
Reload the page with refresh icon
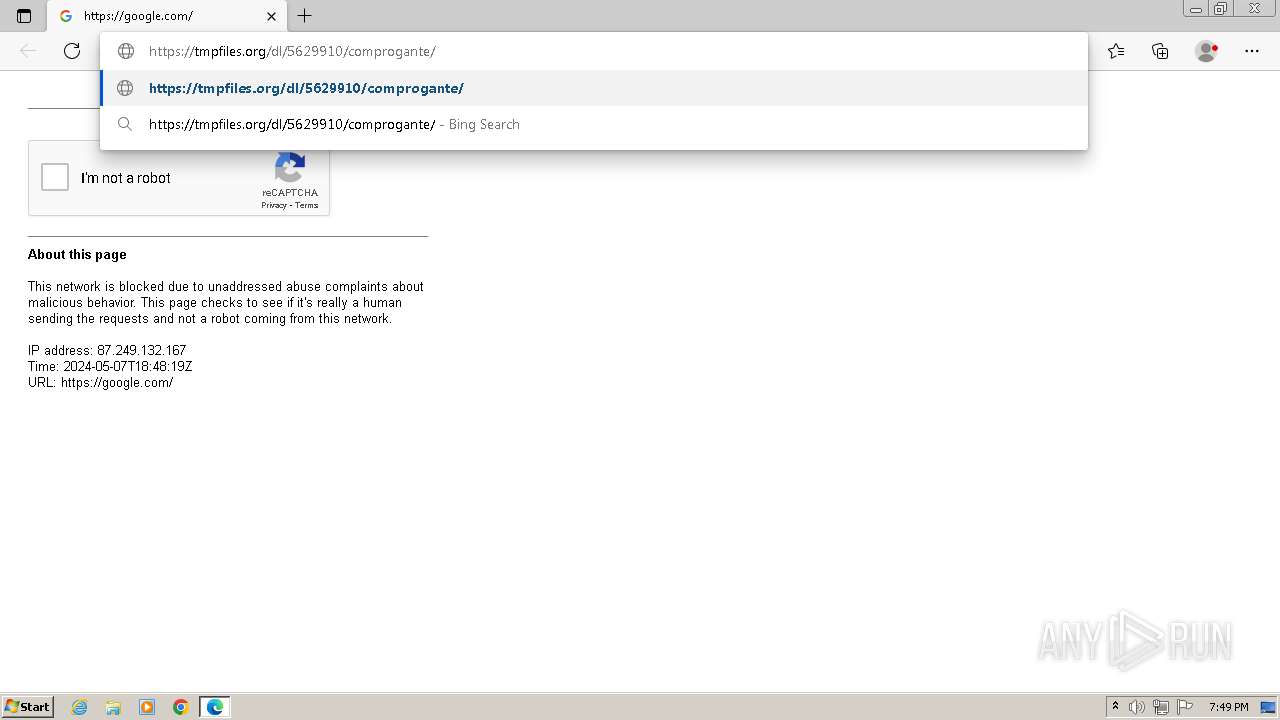(72, 51)
